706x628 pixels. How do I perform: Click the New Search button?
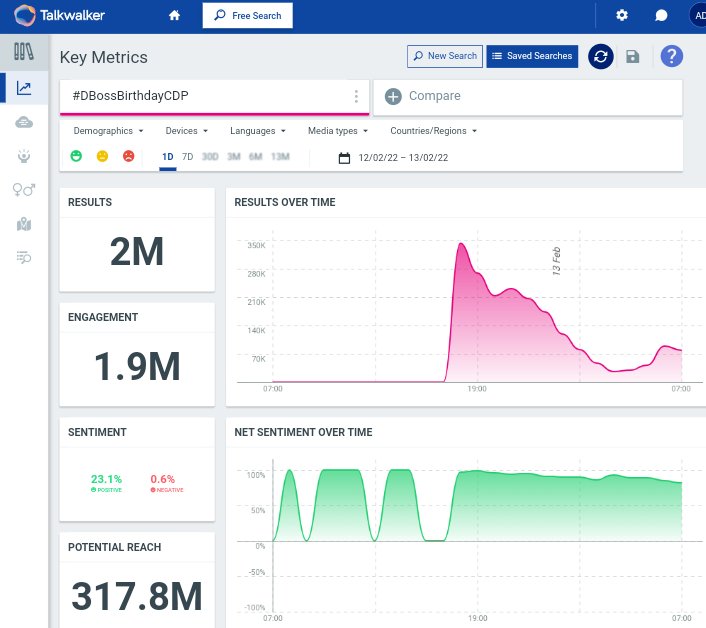[445, 56]
